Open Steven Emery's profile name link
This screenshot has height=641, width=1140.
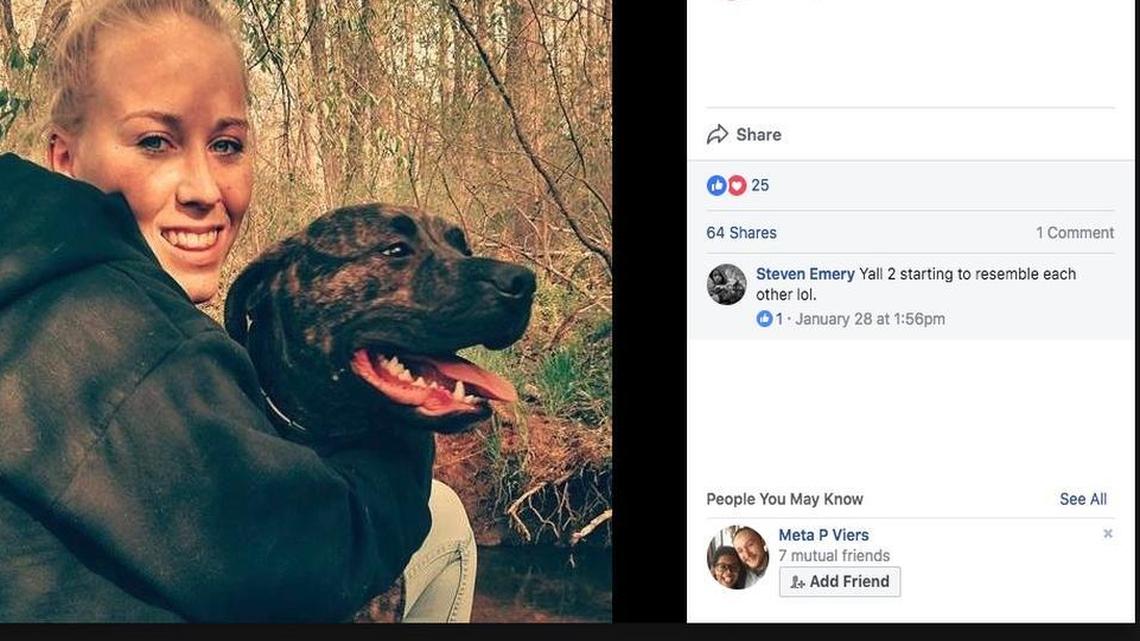click(x=805, y=273)
